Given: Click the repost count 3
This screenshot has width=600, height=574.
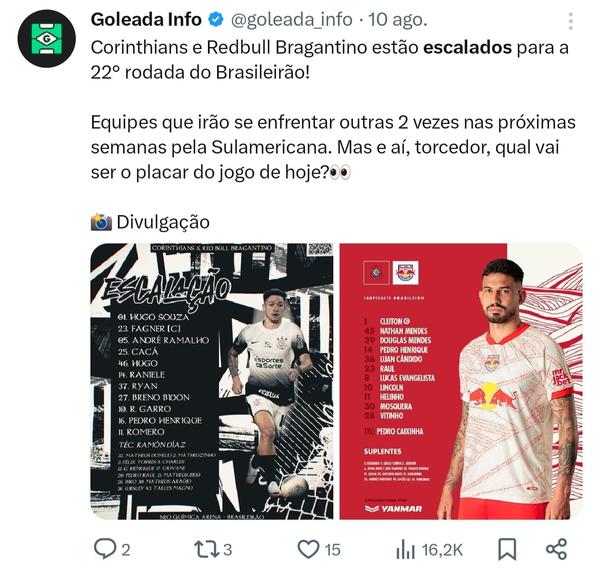Looking at the screenshot, I should click(227, 550).
